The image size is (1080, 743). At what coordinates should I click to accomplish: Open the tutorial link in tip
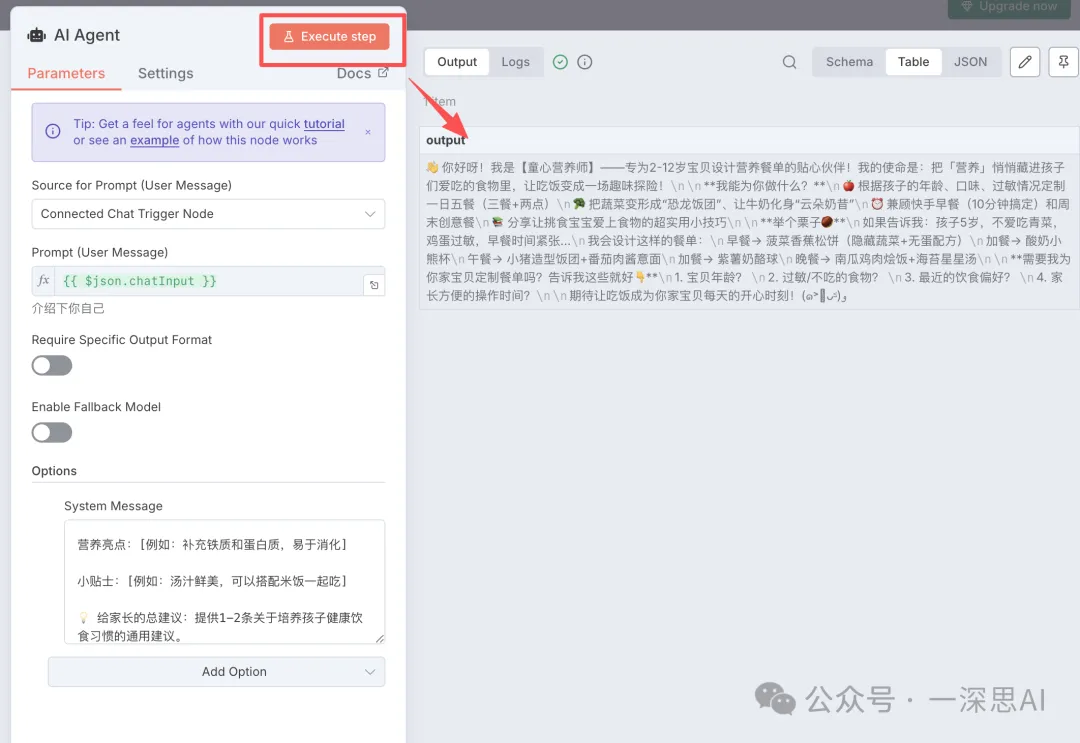[324, 124]
